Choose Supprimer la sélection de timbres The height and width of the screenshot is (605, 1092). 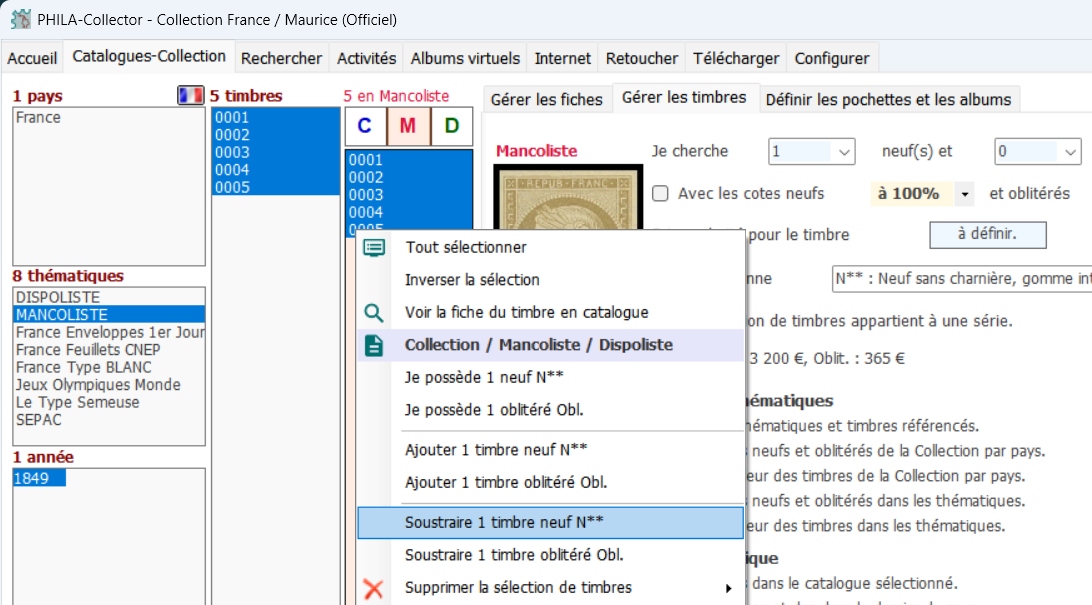(550, 588)
